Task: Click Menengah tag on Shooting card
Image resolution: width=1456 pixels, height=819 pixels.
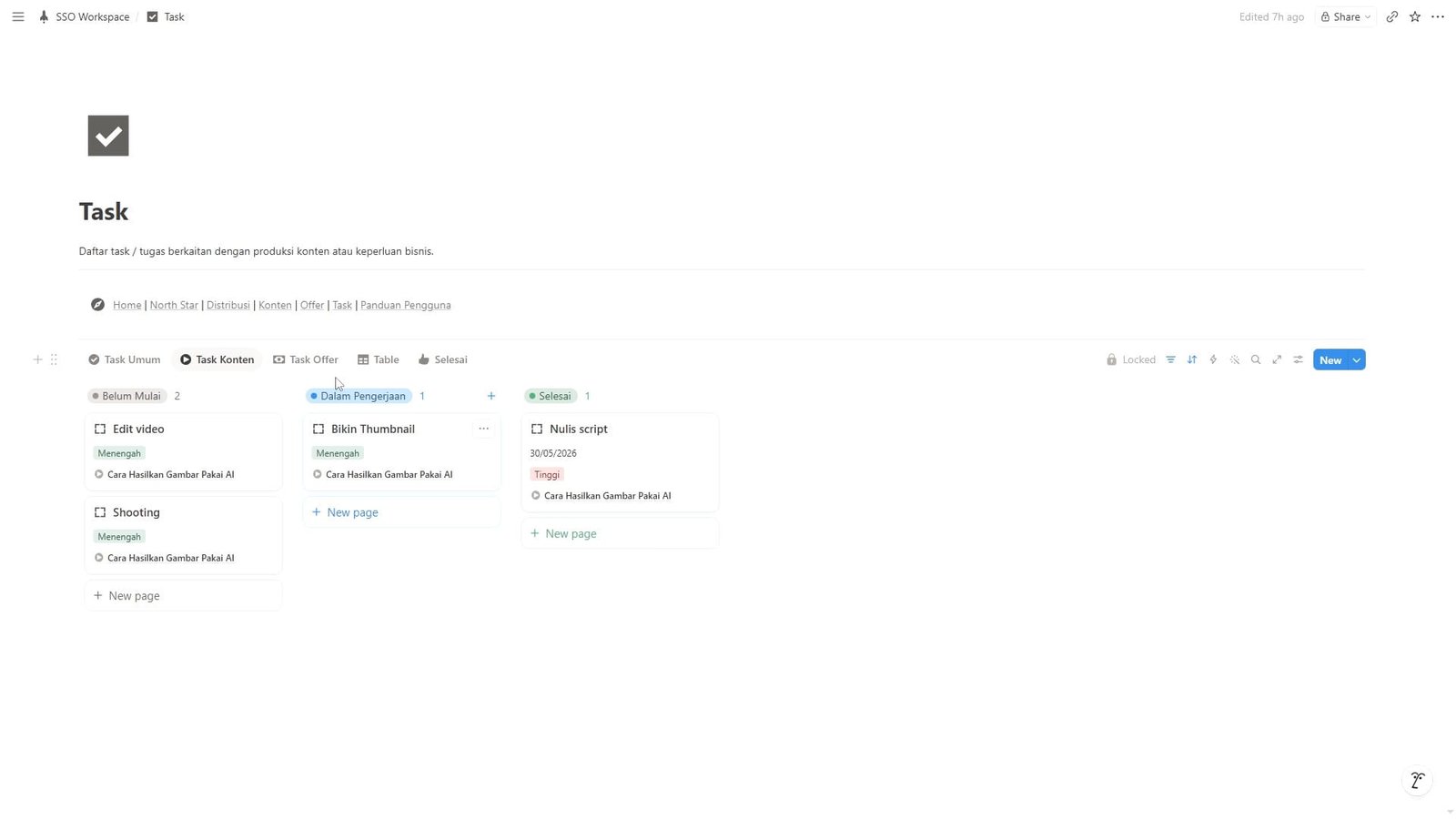Action: 119,537
